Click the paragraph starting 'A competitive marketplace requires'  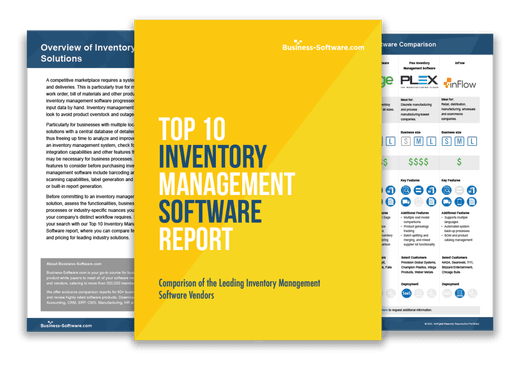90,97
